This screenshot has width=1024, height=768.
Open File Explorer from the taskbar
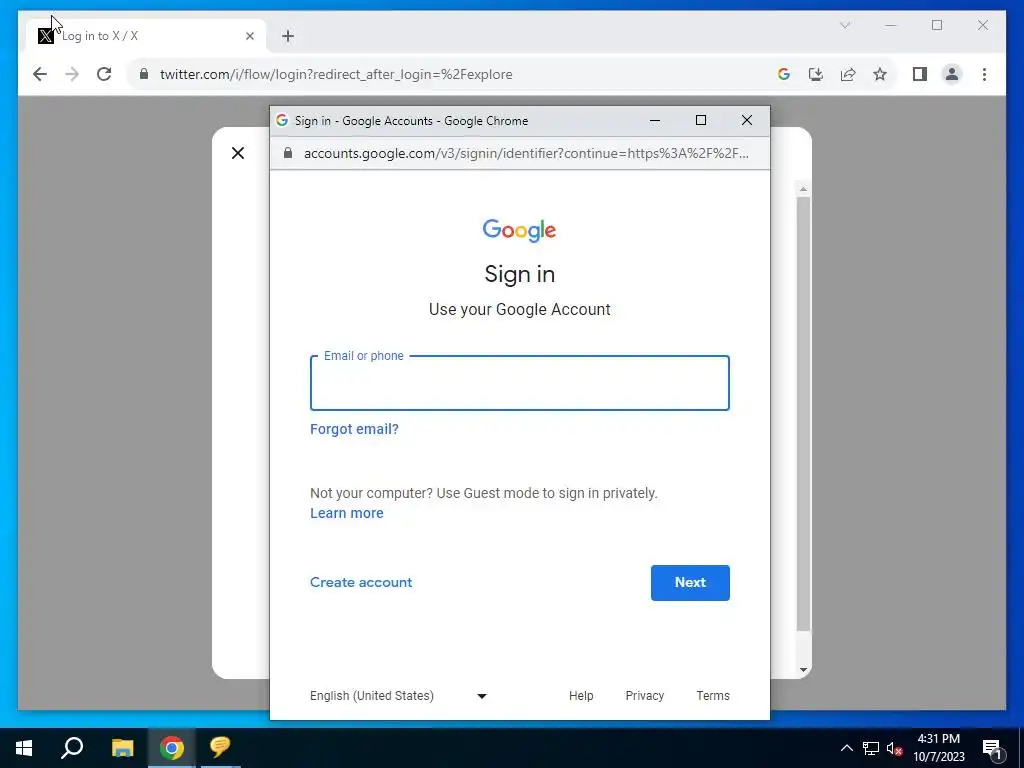pyautogui.click(x=122, y=748)
